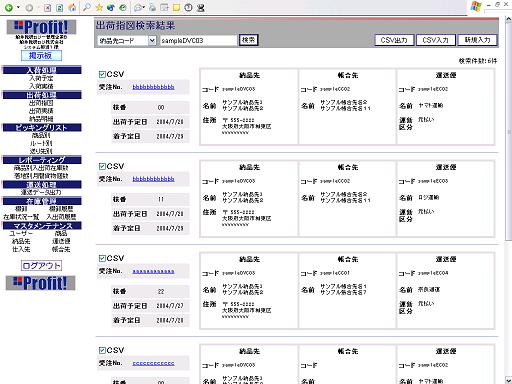Open 在庫状況一覧 in the sidebar
The width and height of the screenshot is (512, 384).
pyautogui.click(x=21, y=217)
